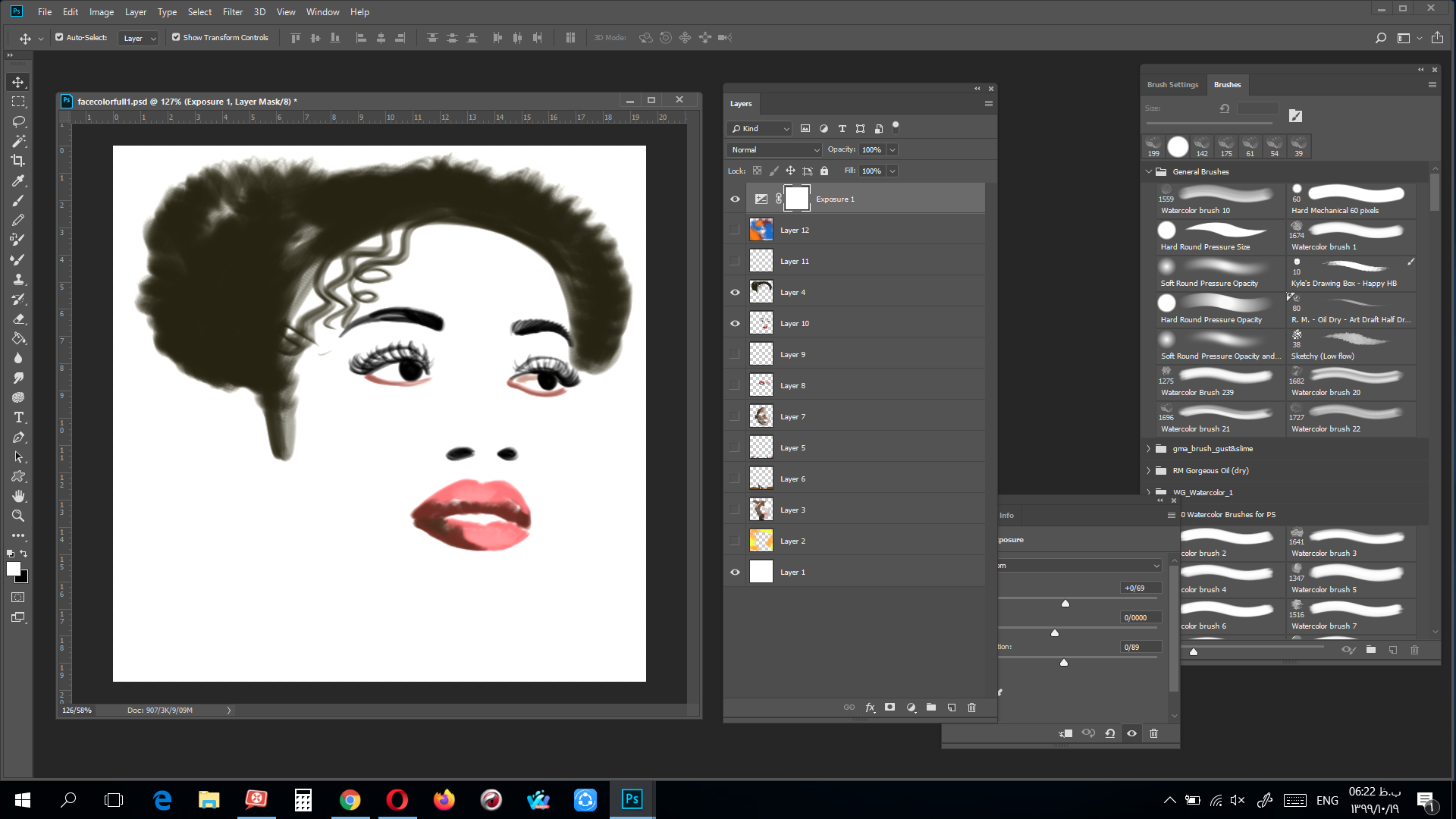Toggle Auto-Select checkbox
Screen dimensions: 1456x819
(59, 37)
